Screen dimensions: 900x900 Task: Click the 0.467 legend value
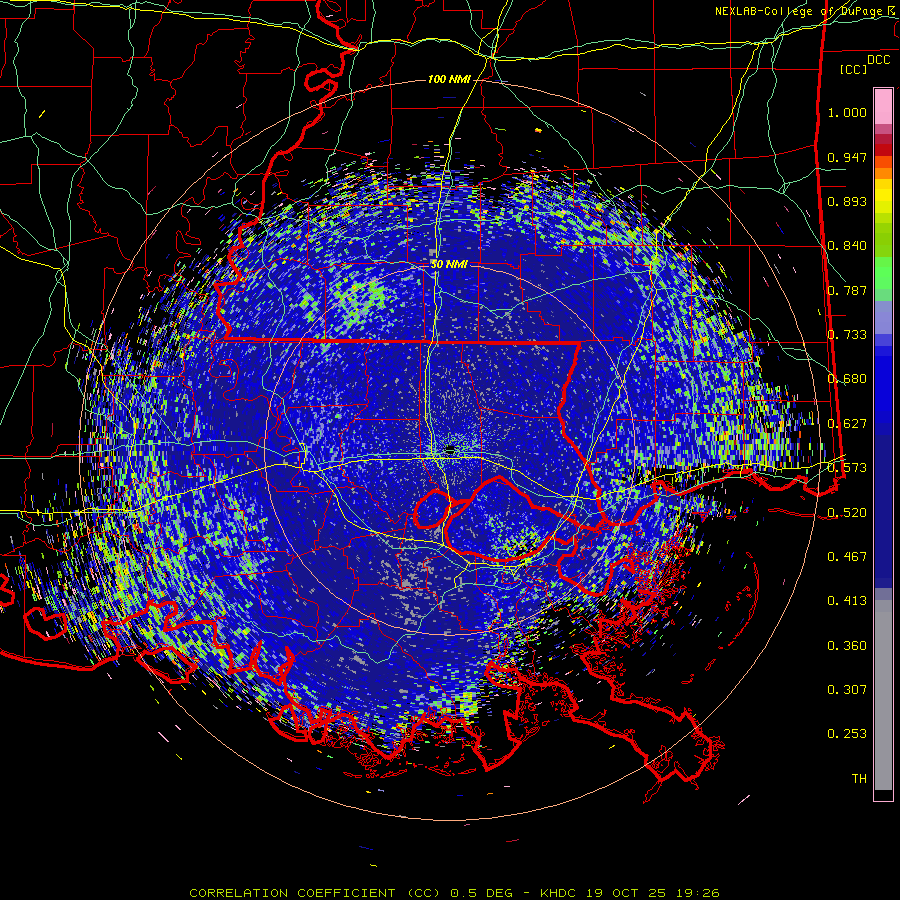click(847, 557)
